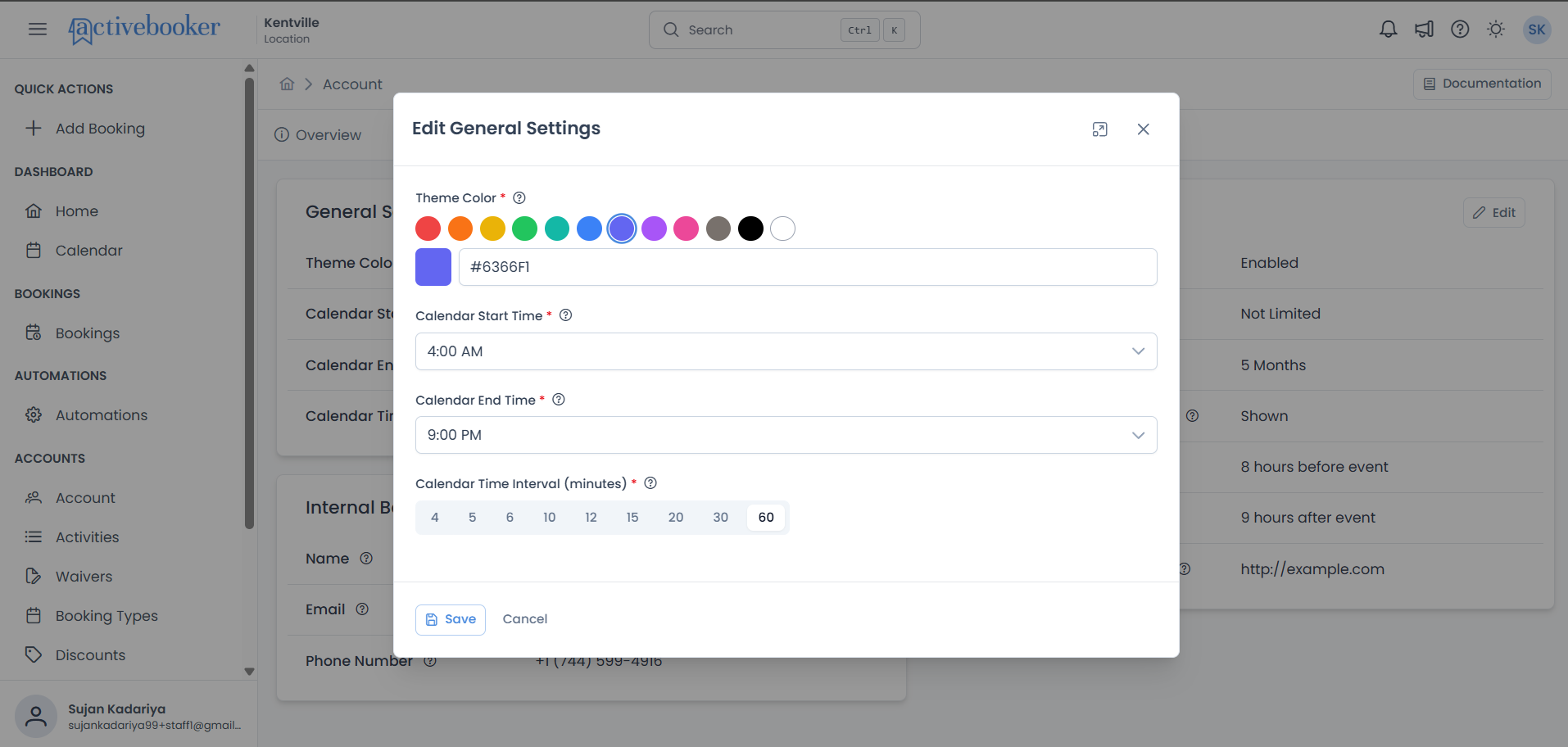Toggle light/dark theme sun icon
This screenshot has width=1568, height=747.
pyautogui.click(x=1496, y=29)
